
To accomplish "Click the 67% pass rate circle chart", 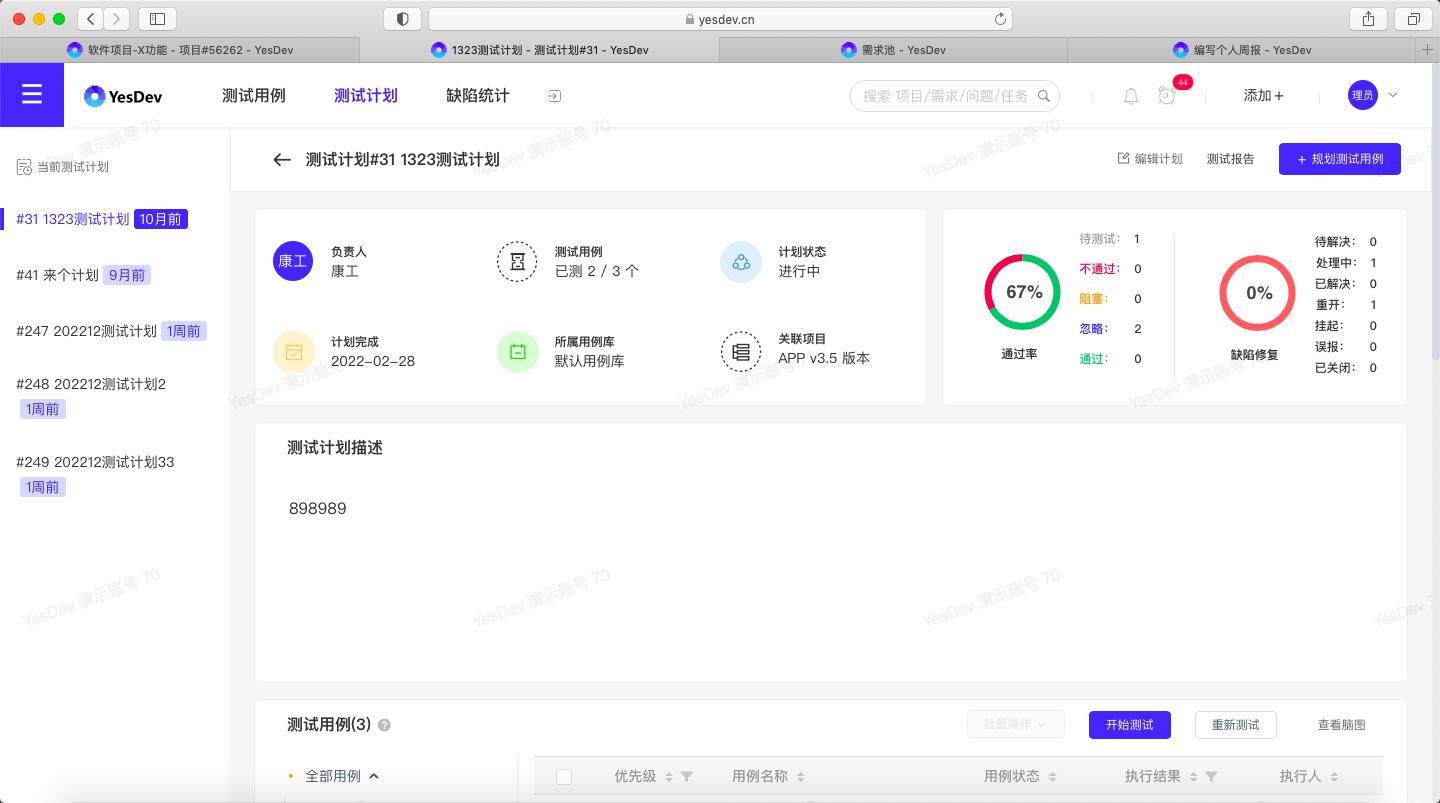I will pyautogui.click(x=1021, y=292).
